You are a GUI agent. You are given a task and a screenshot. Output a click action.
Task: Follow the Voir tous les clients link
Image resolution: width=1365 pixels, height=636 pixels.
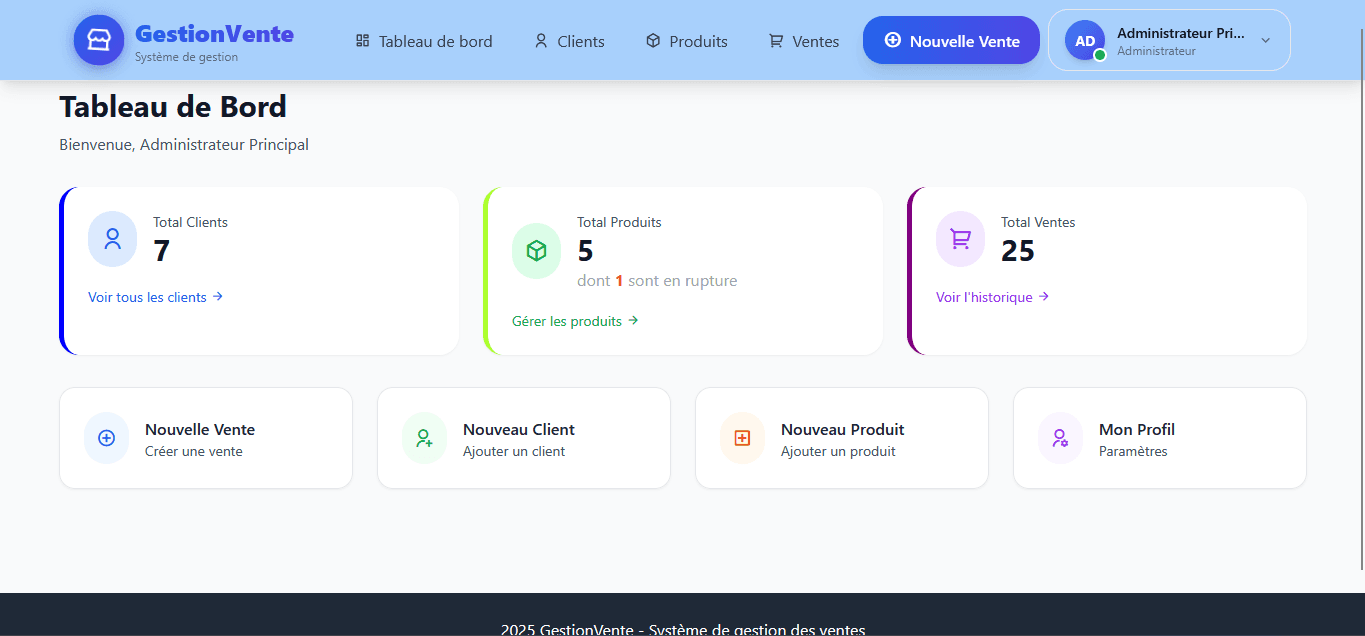point(155,297)
